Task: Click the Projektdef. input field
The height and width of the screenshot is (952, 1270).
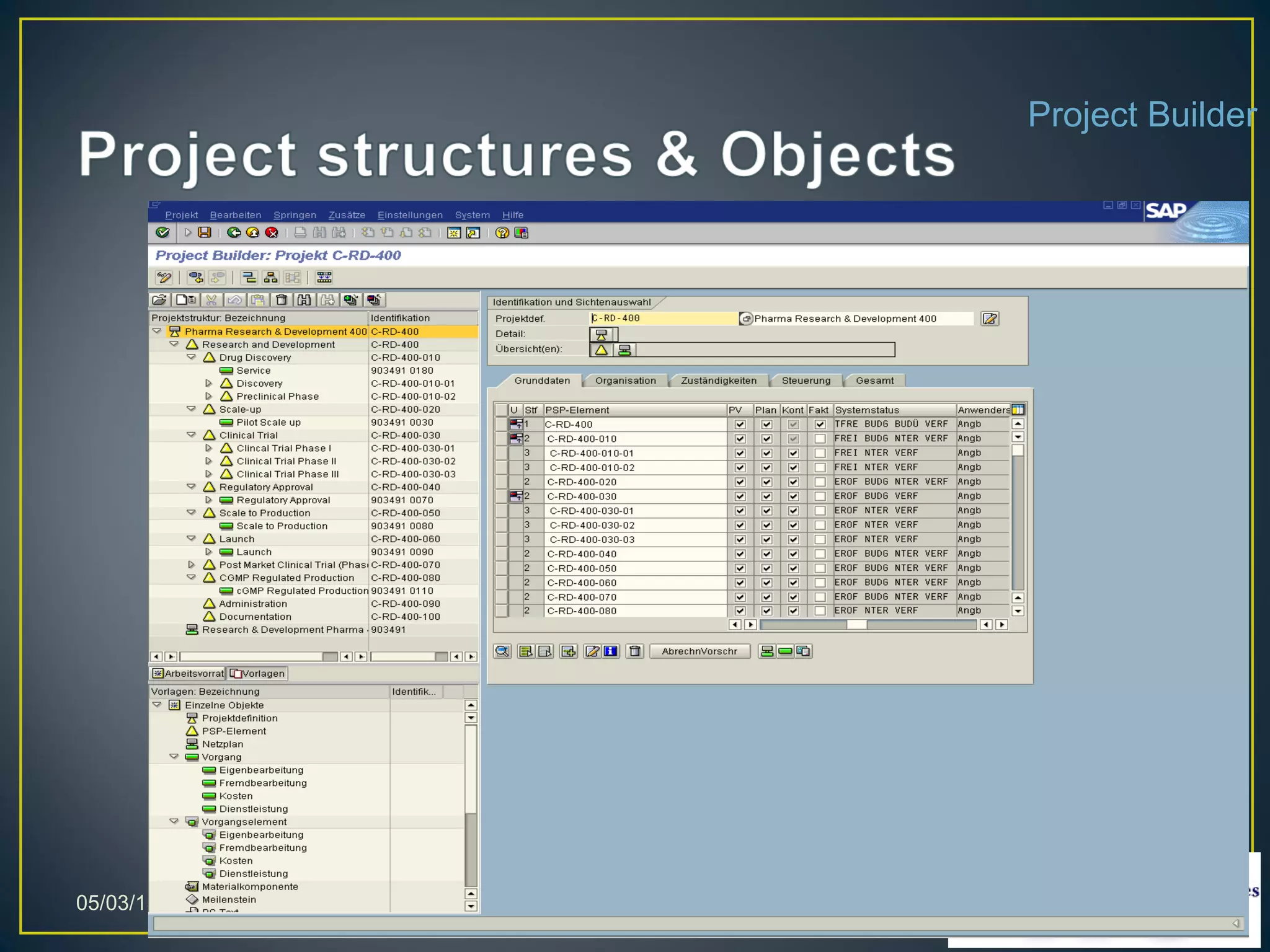Action: (x=664, y=319)
